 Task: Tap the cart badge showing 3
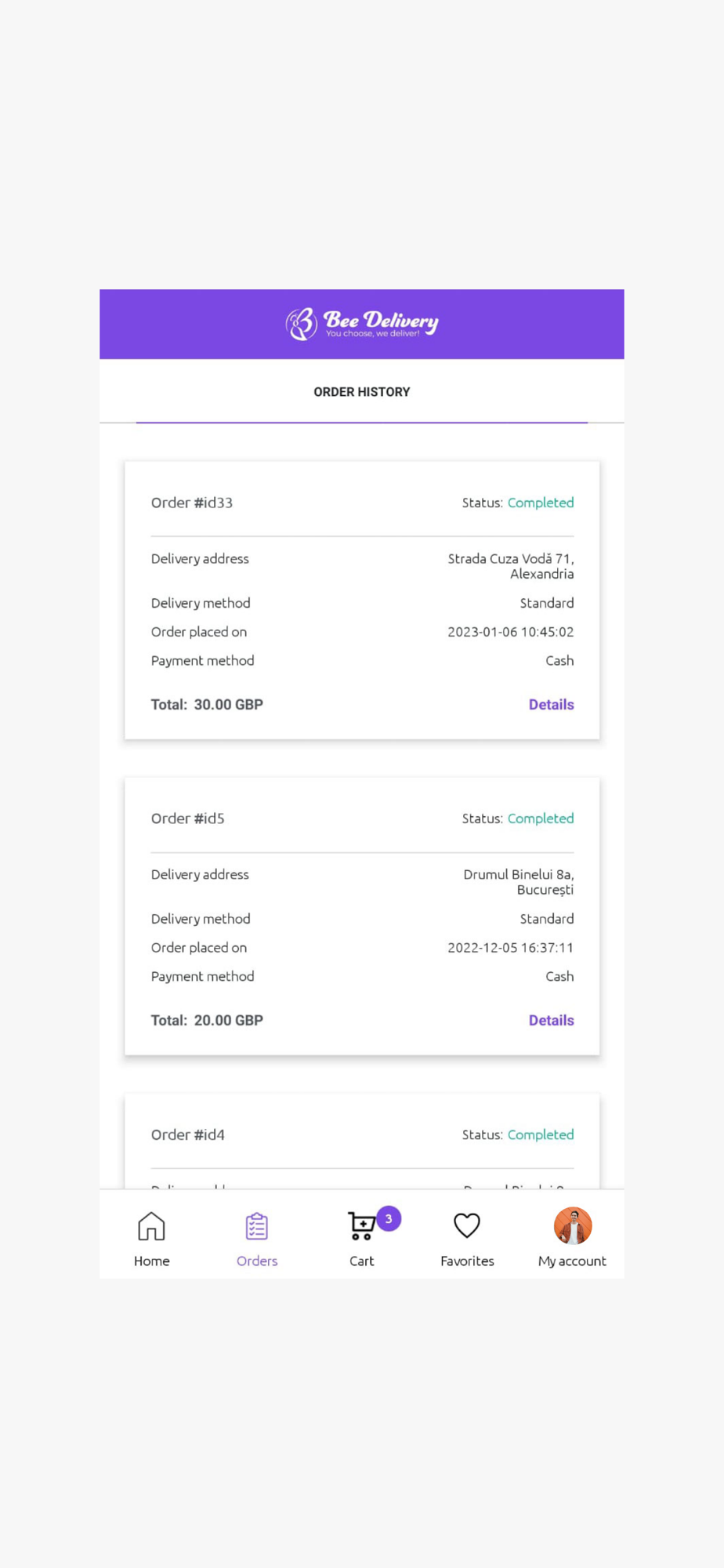[389, 1218]
